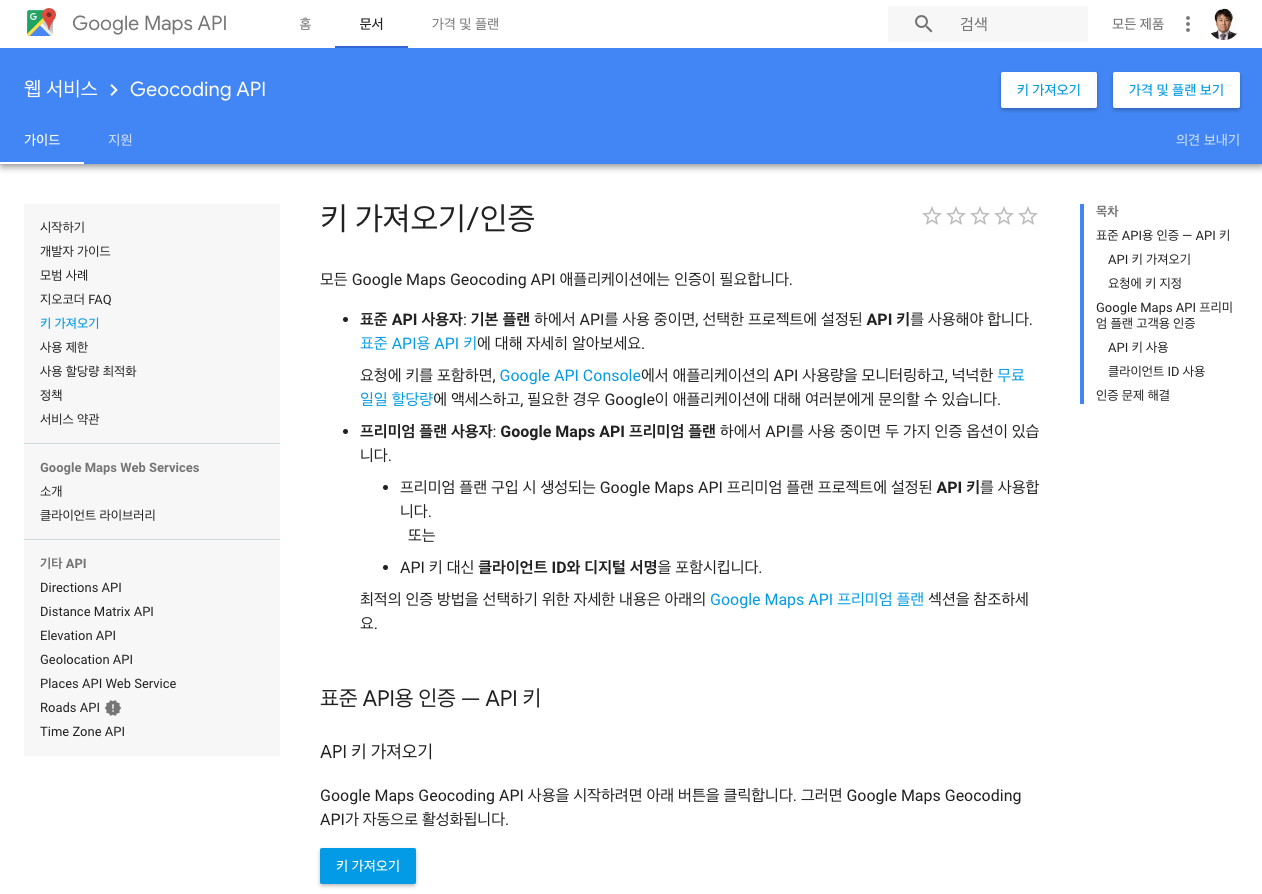Switch to the 지원 tab
The image size is (1262, 894).
point(120,140)
